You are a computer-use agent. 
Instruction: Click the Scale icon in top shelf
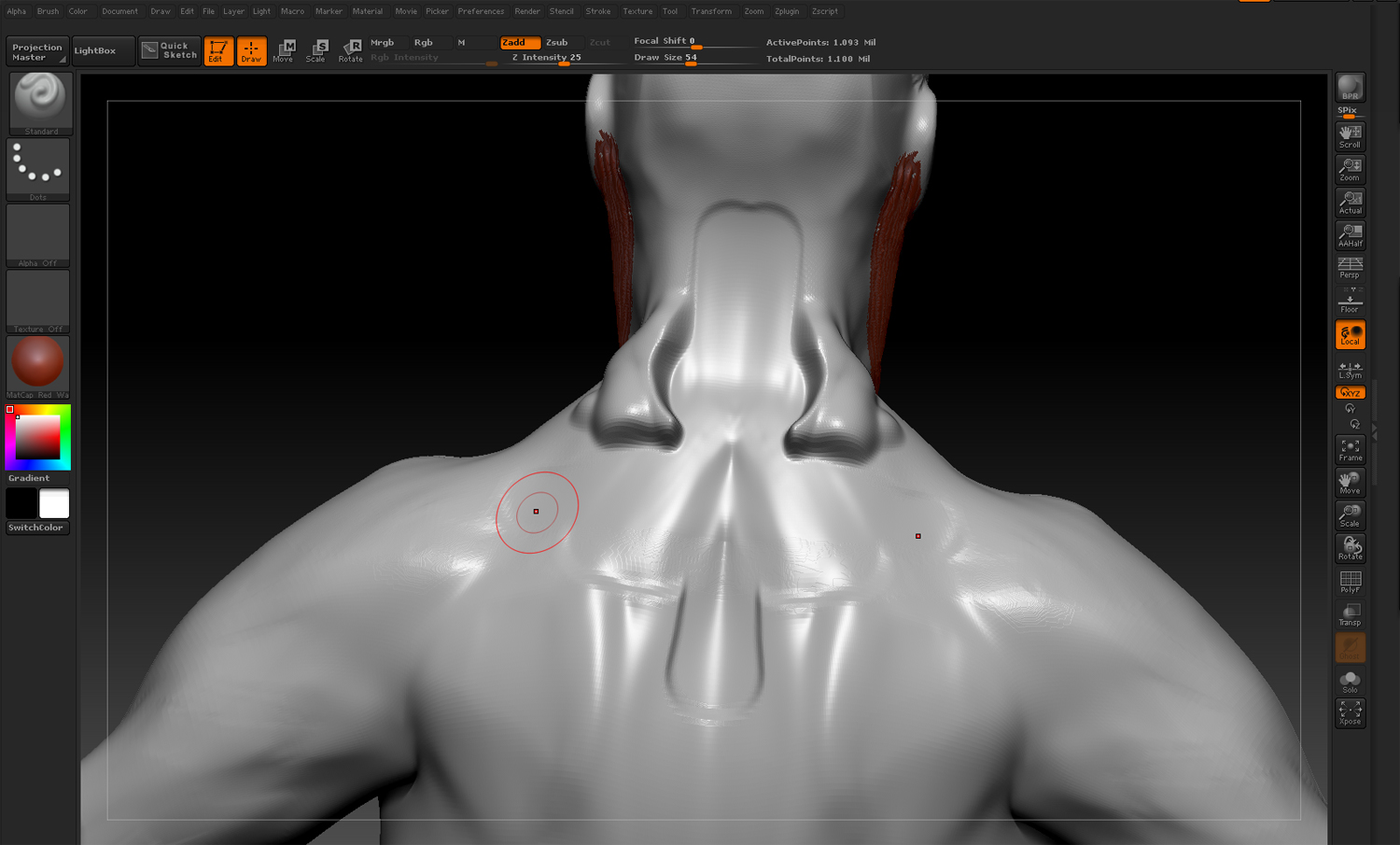[x=316, y=50]
